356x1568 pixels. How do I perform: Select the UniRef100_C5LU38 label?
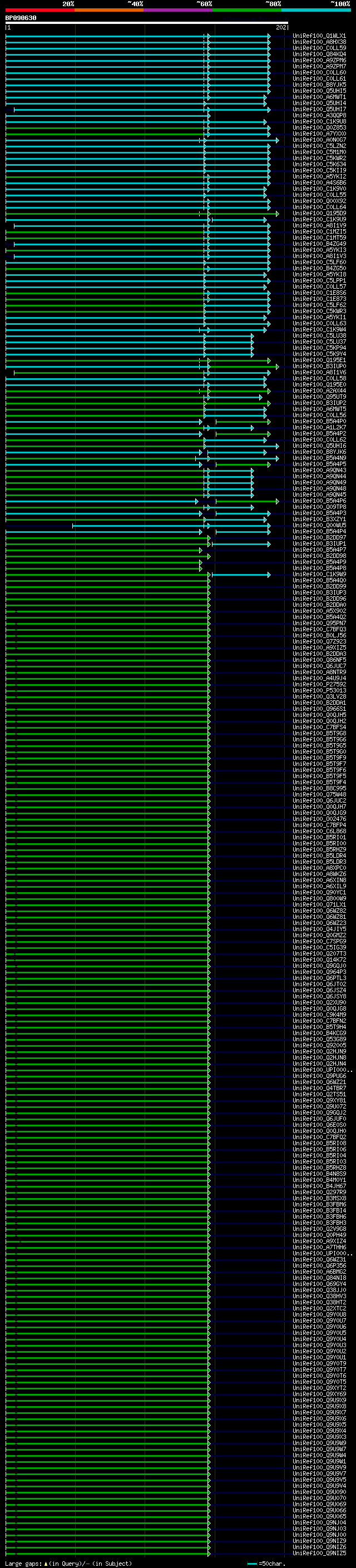[x=319, y=335]
